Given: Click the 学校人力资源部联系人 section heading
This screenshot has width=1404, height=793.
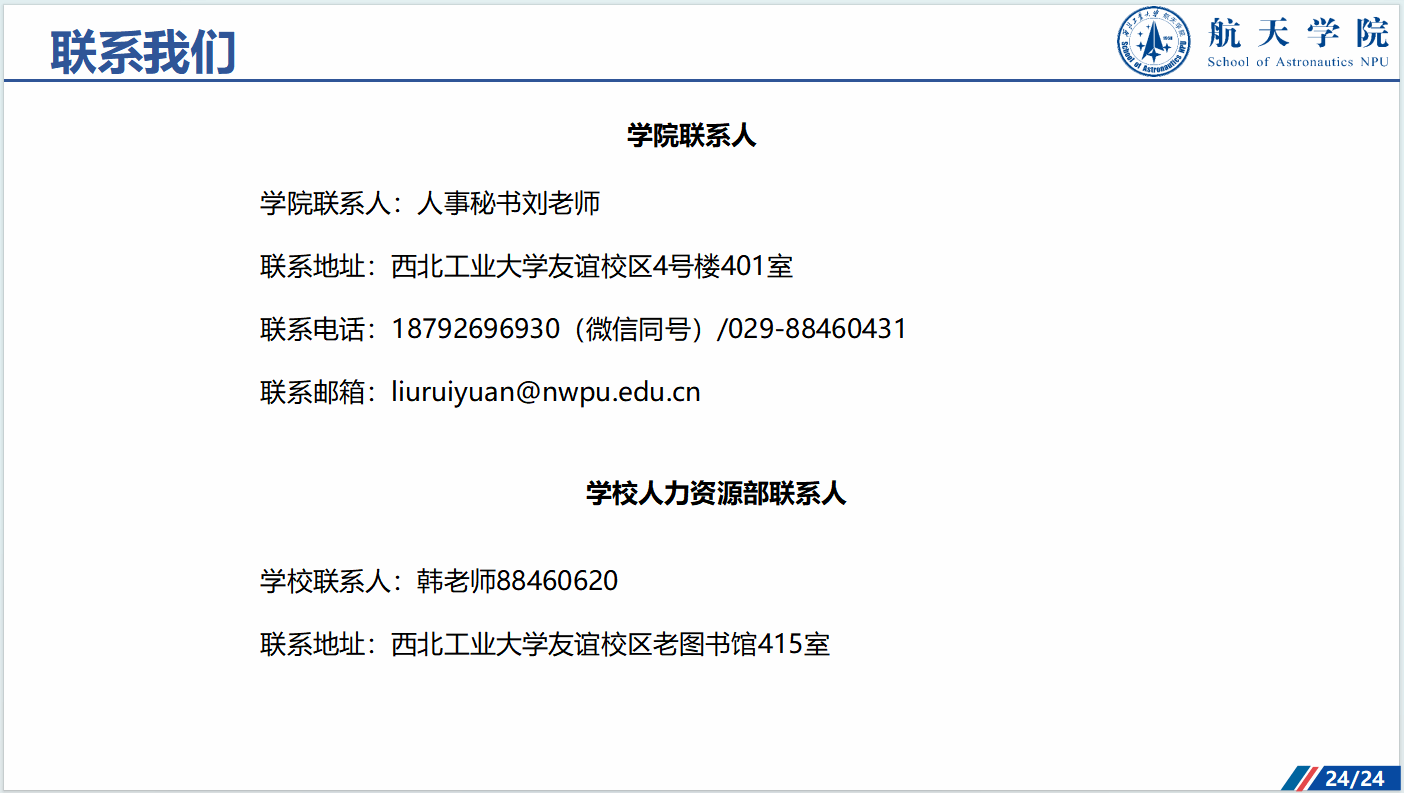Looking at the screenshot, I should coord(715,493).
